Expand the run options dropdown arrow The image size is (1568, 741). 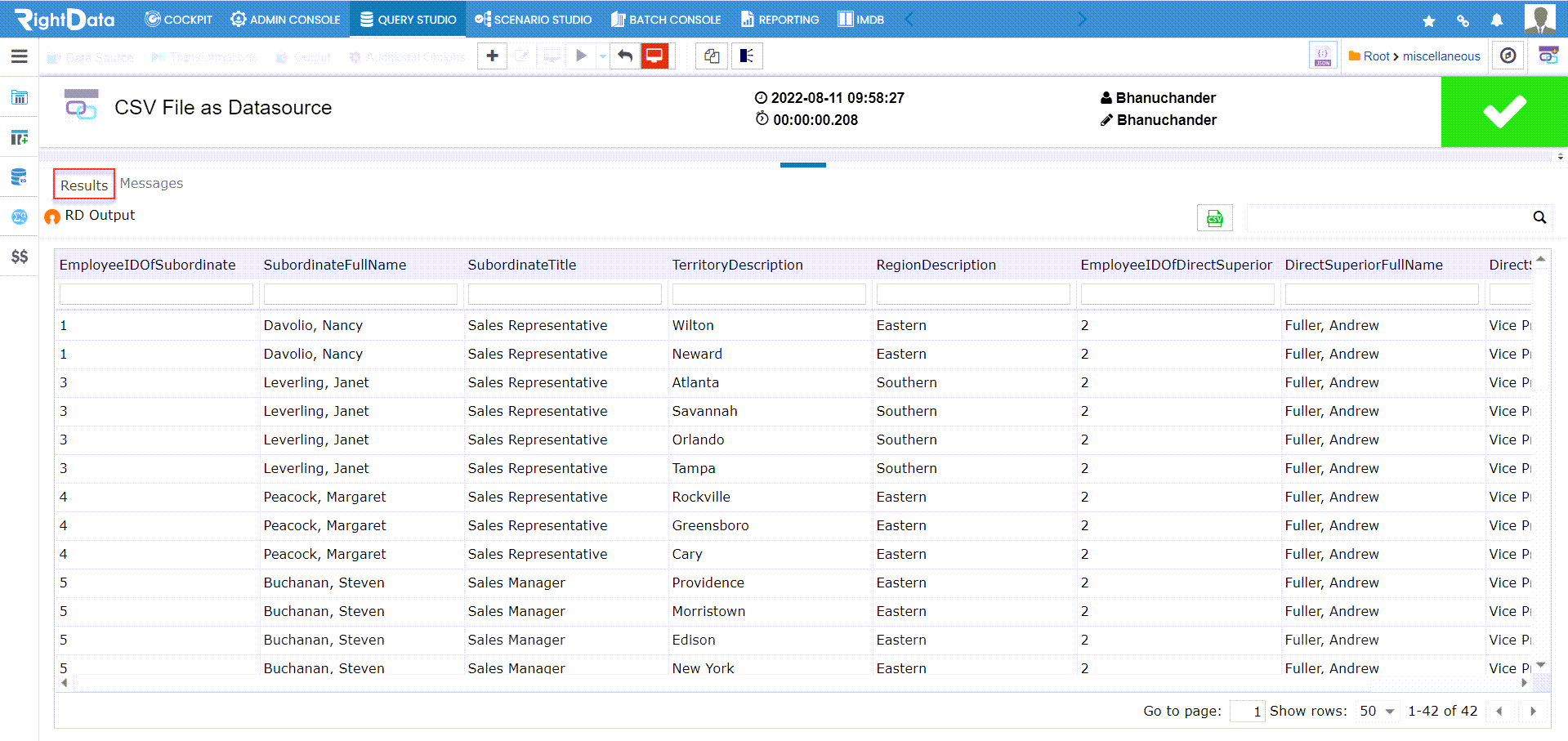coord(602,56)
